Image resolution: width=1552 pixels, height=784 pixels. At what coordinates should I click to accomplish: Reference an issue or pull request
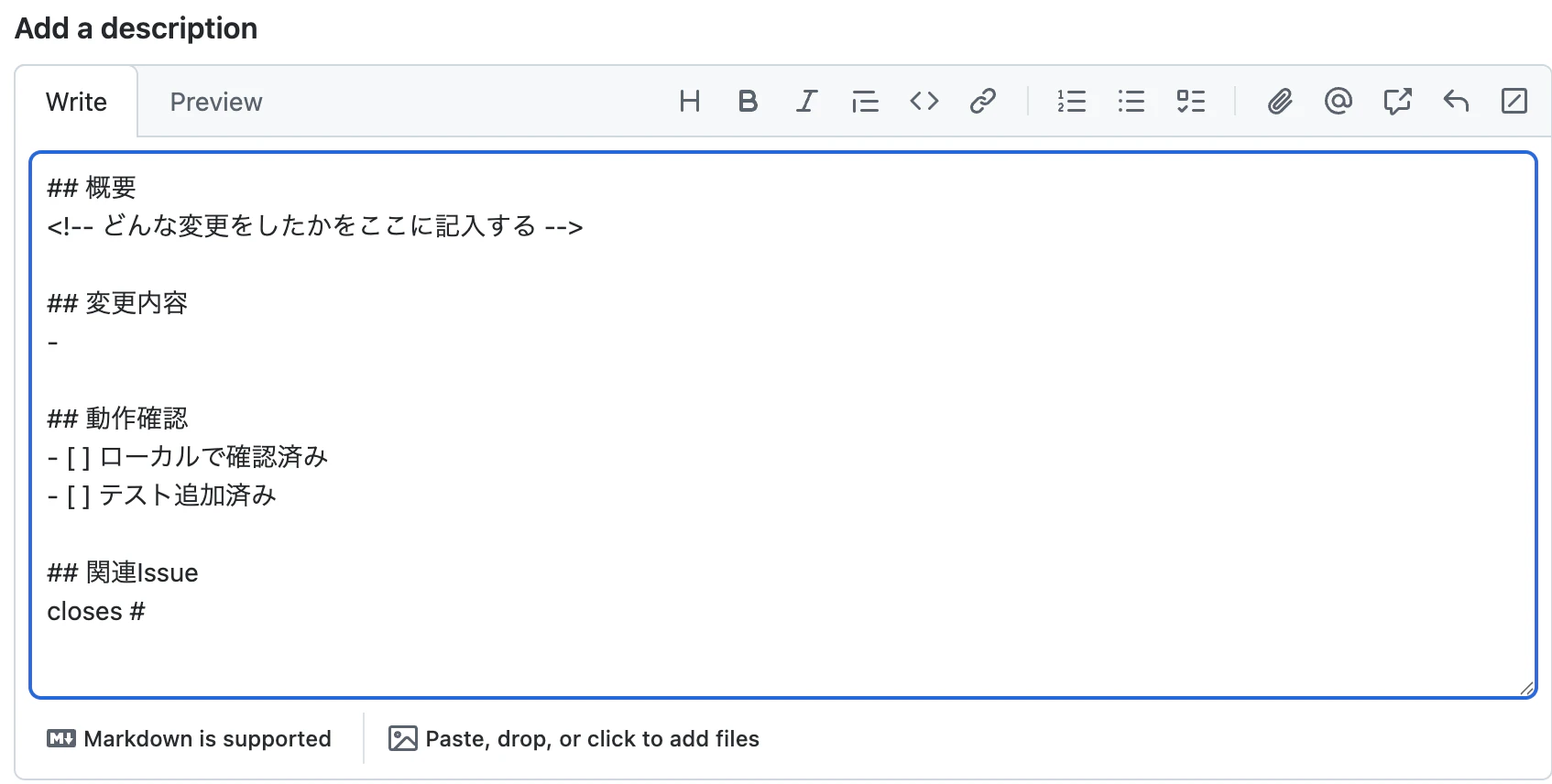(1397, 101)
